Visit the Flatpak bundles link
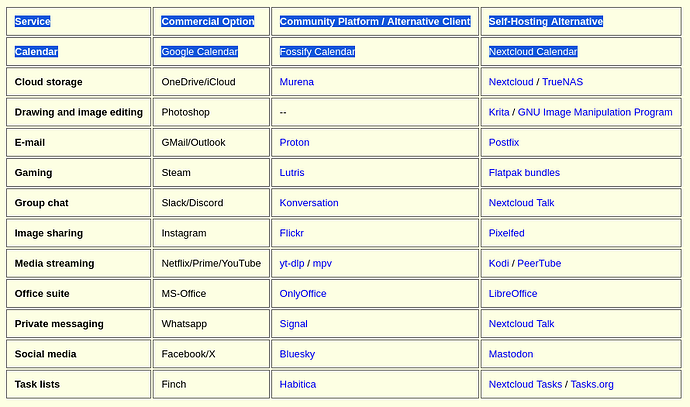 pos(524,172)
